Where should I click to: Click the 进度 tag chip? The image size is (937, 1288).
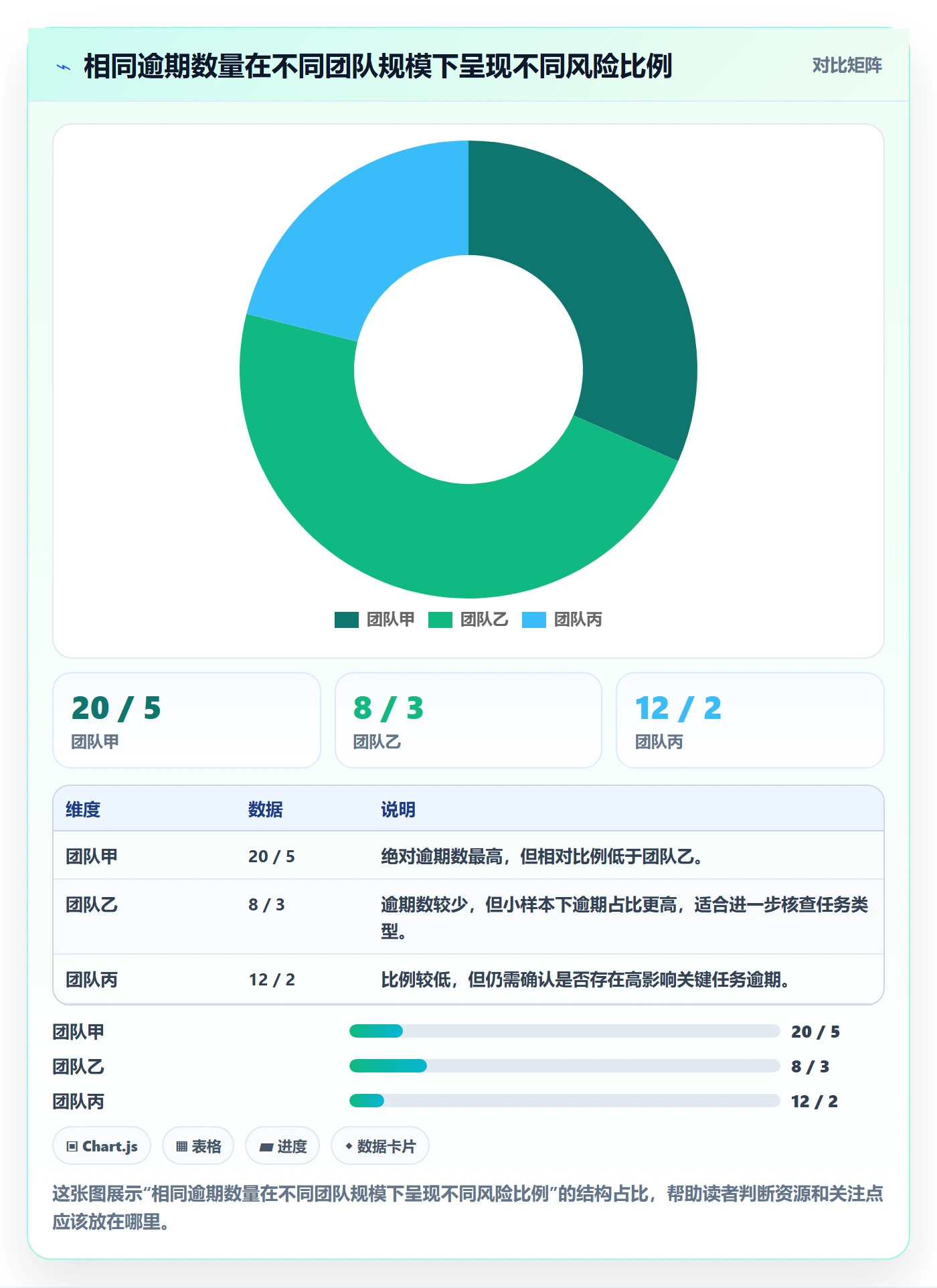[x=282, y=1146]
